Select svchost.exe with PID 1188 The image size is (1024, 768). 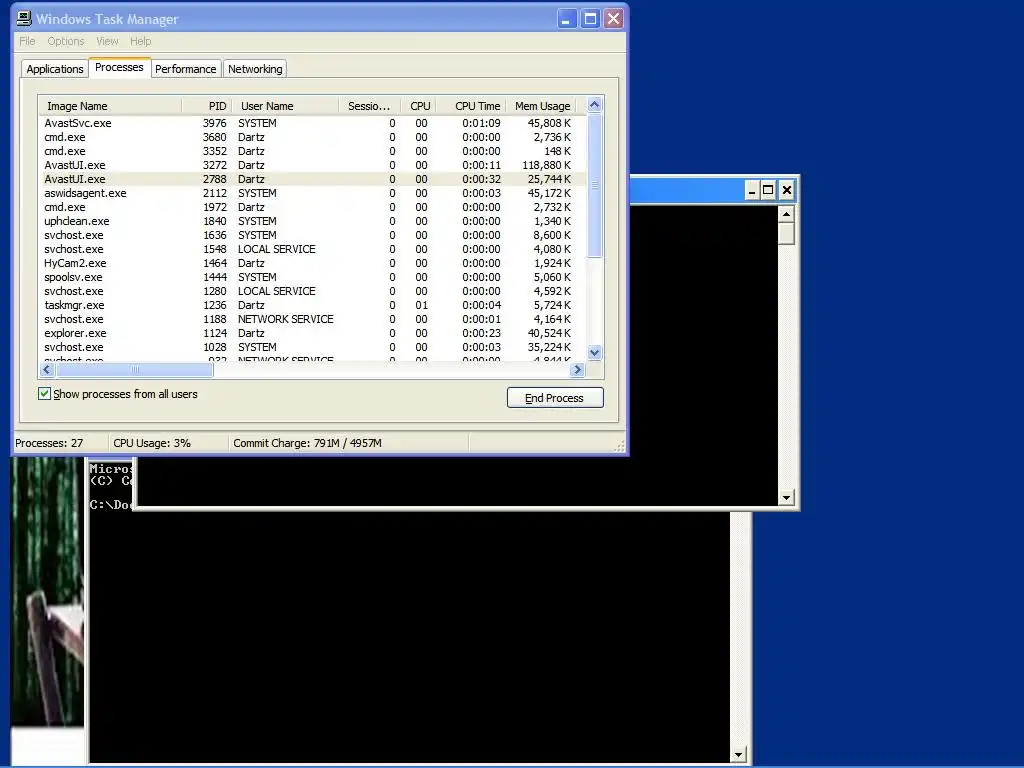click(312, 319)
